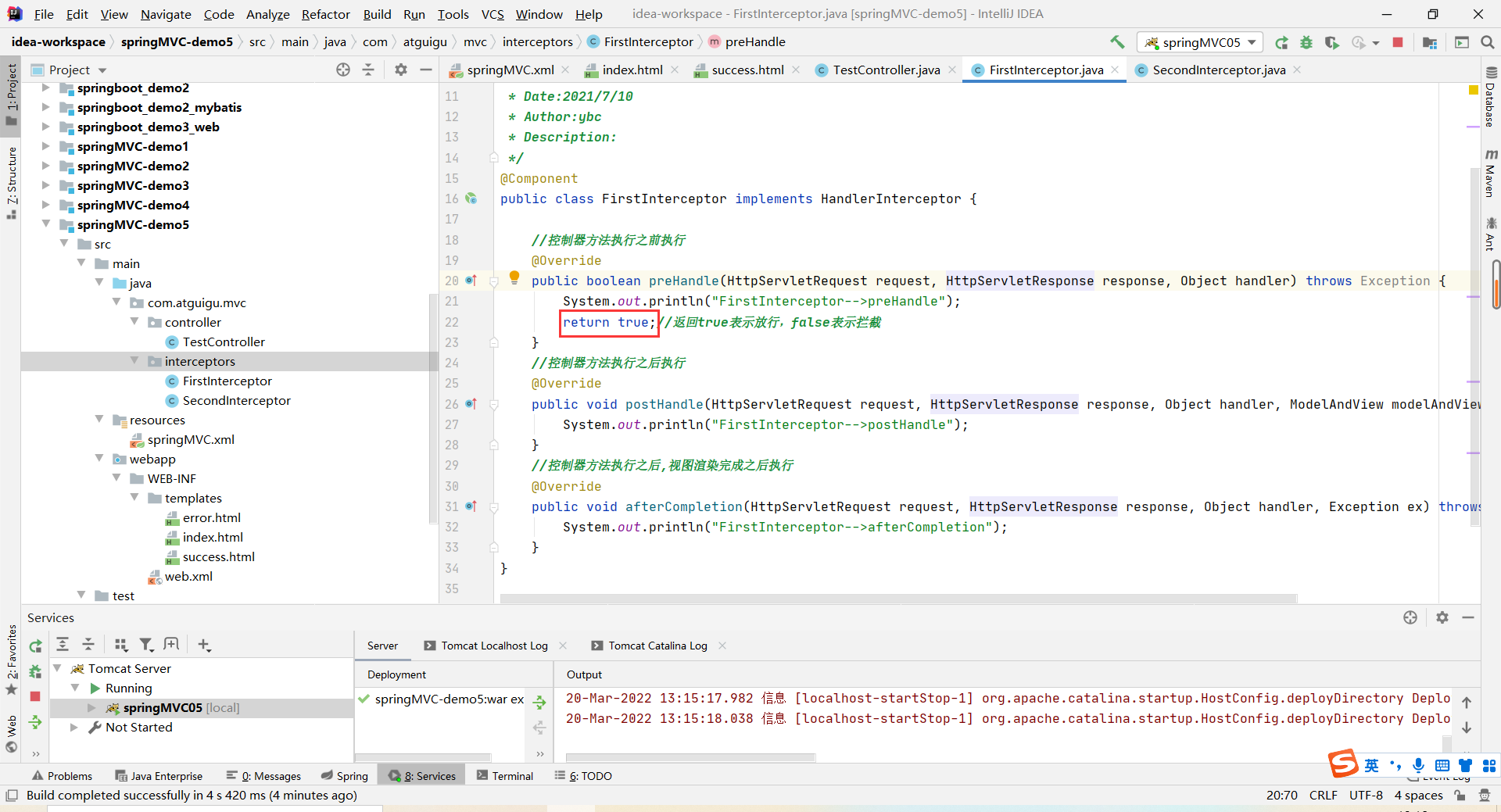
Task: Open Group By options in Services
Action: (x=120, y=644)
